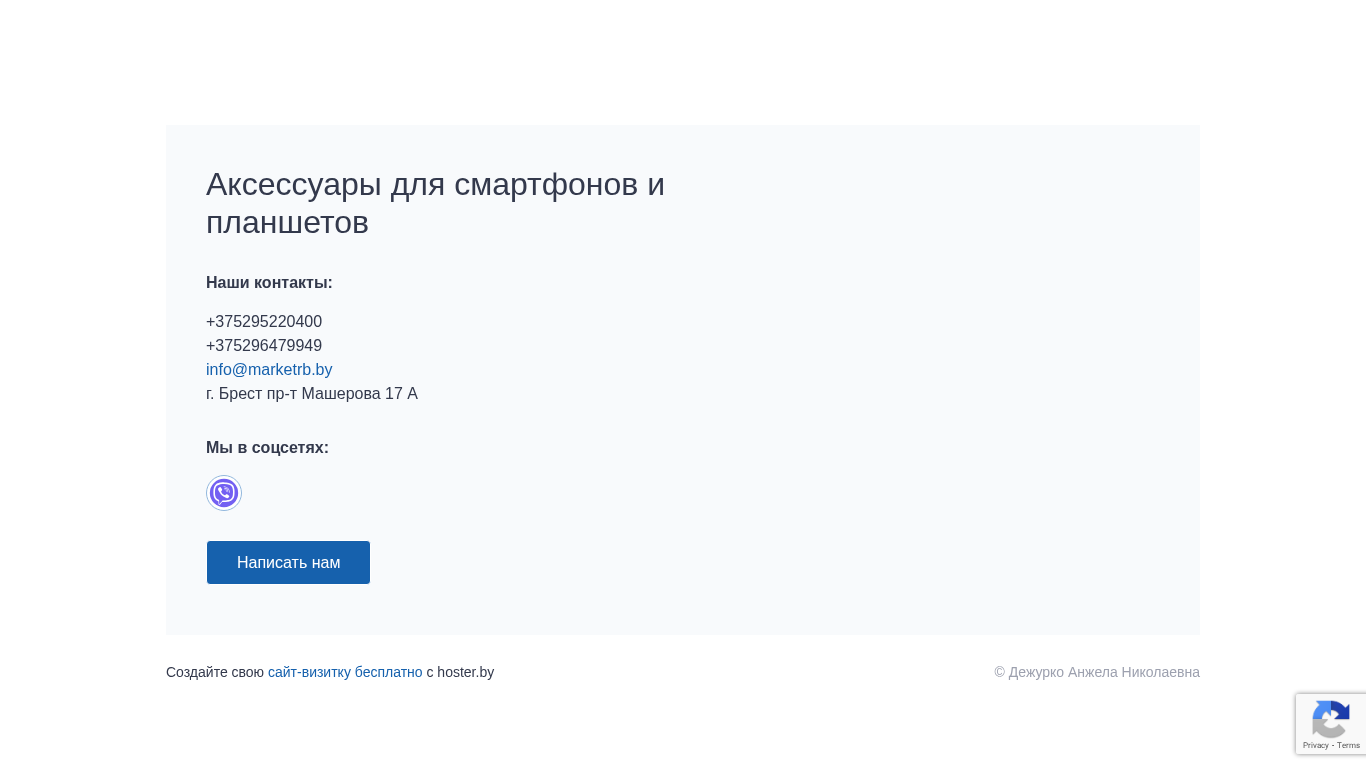Follow the "сайт-визитку бесплатно" link
The height and width of the screenshot is (768, 1366).
(345, 672)
